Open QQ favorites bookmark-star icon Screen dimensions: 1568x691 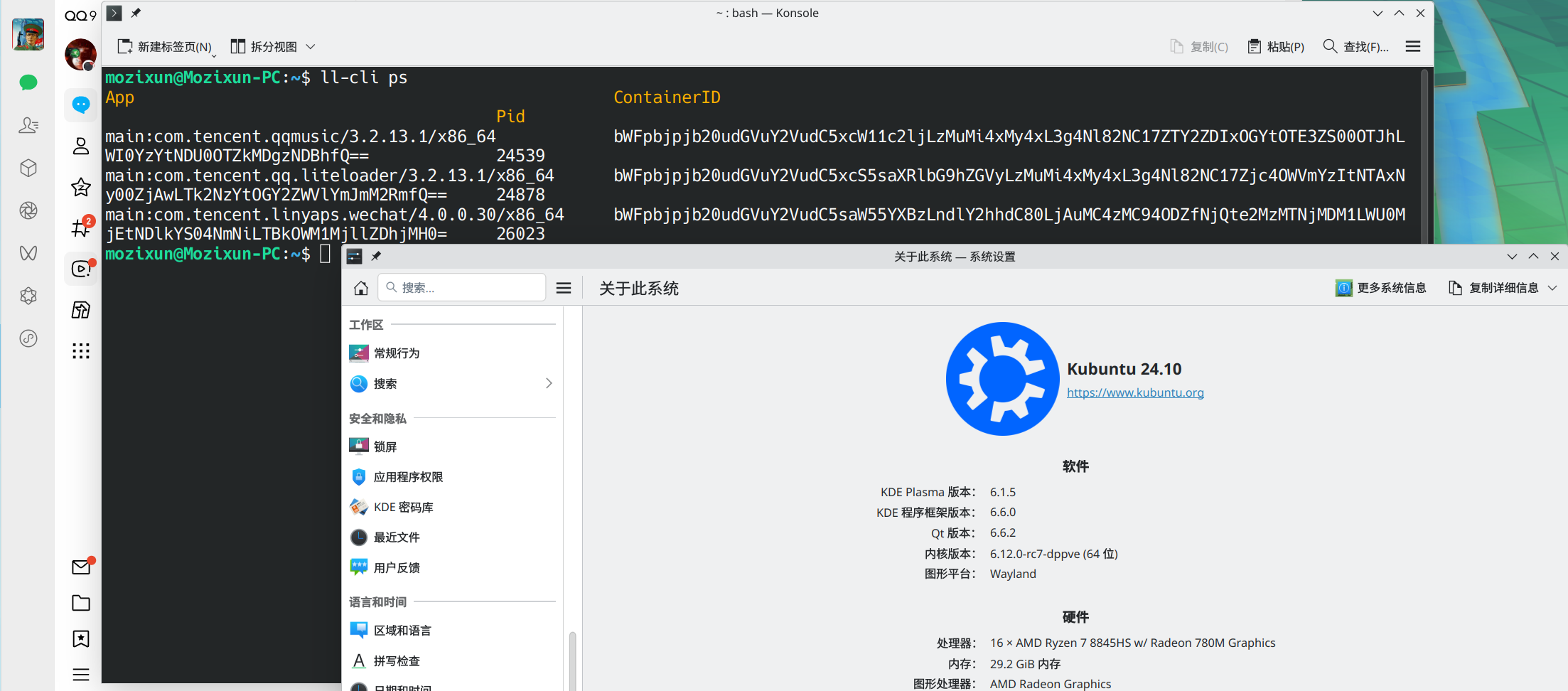tap(81, 638)
